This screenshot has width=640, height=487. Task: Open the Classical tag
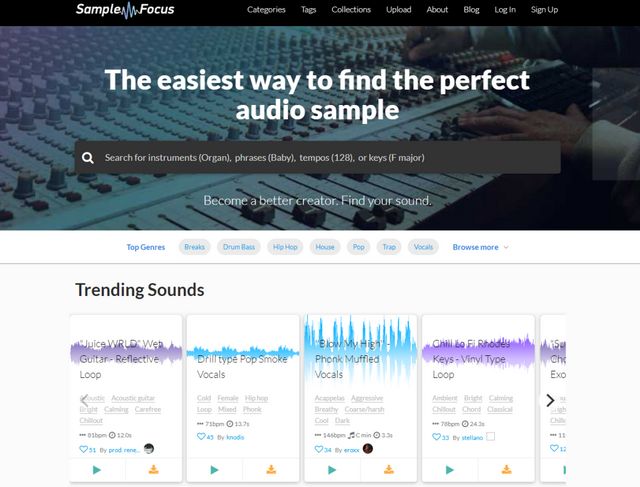(500, 409)
